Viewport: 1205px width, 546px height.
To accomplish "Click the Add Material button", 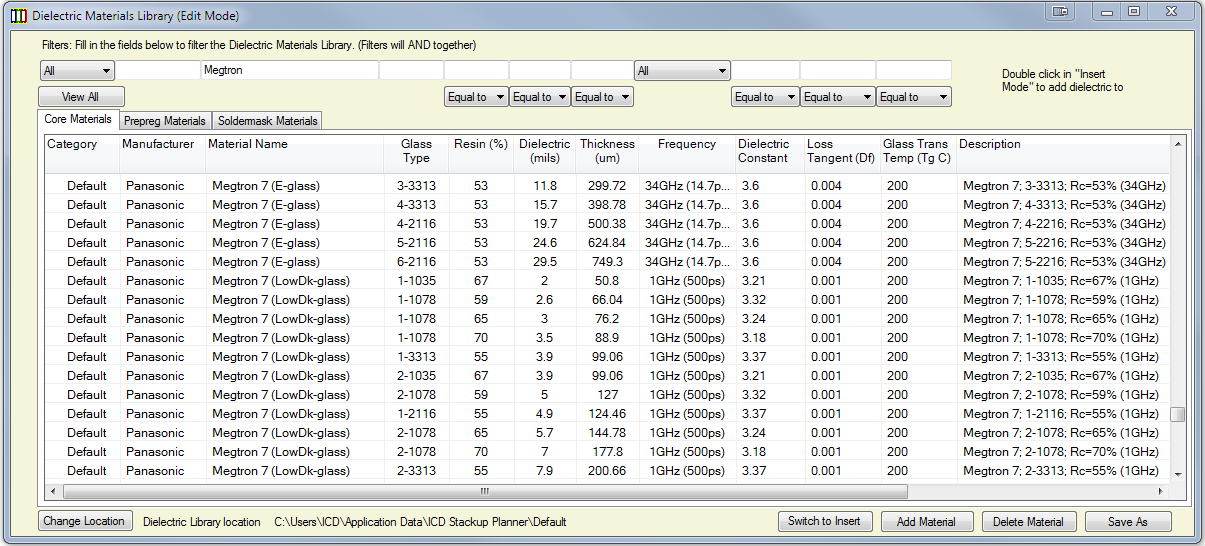I will 926,521.
